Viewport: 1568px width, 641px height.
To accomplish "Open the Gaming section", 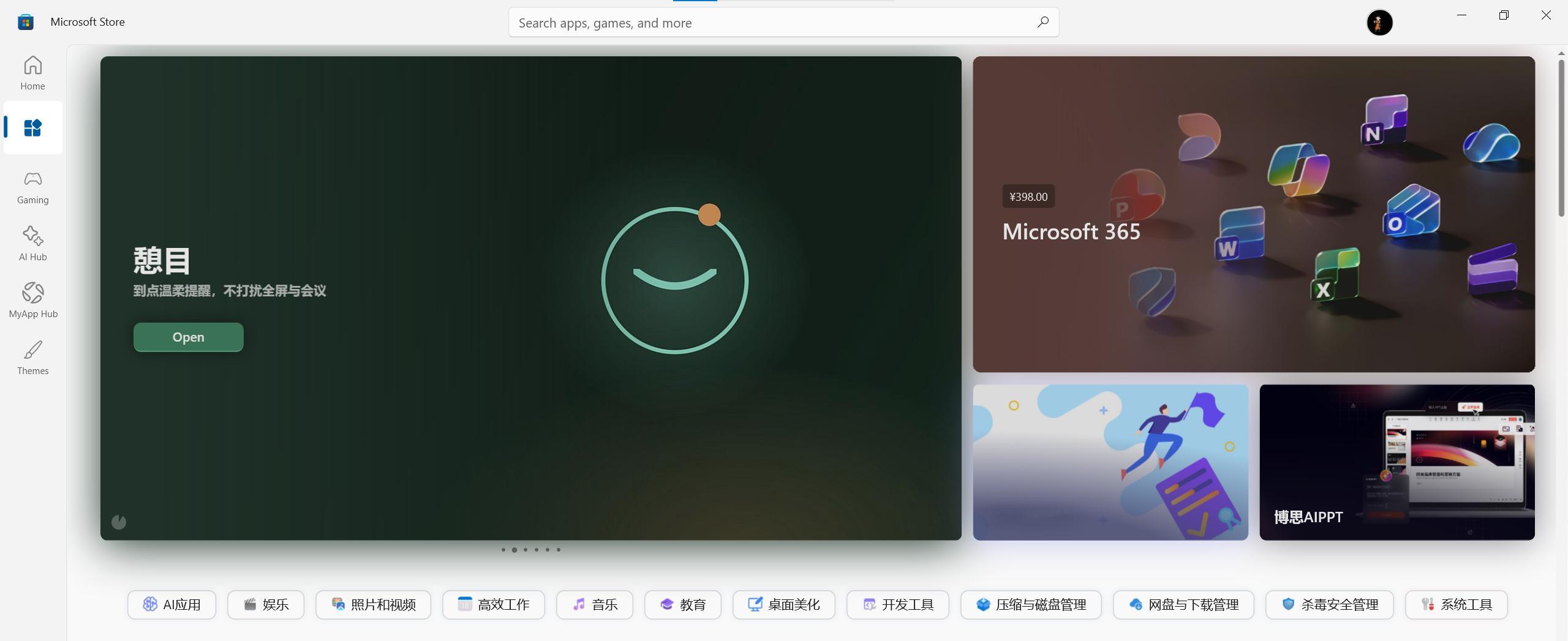I will (x=32, y=187).
